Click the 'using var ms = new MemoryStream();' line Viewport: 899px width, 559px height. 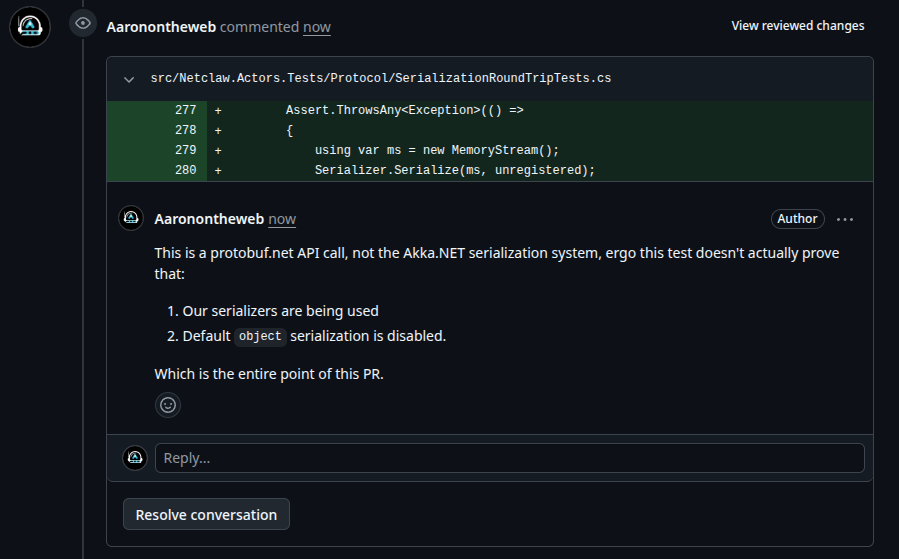(436, 150)
